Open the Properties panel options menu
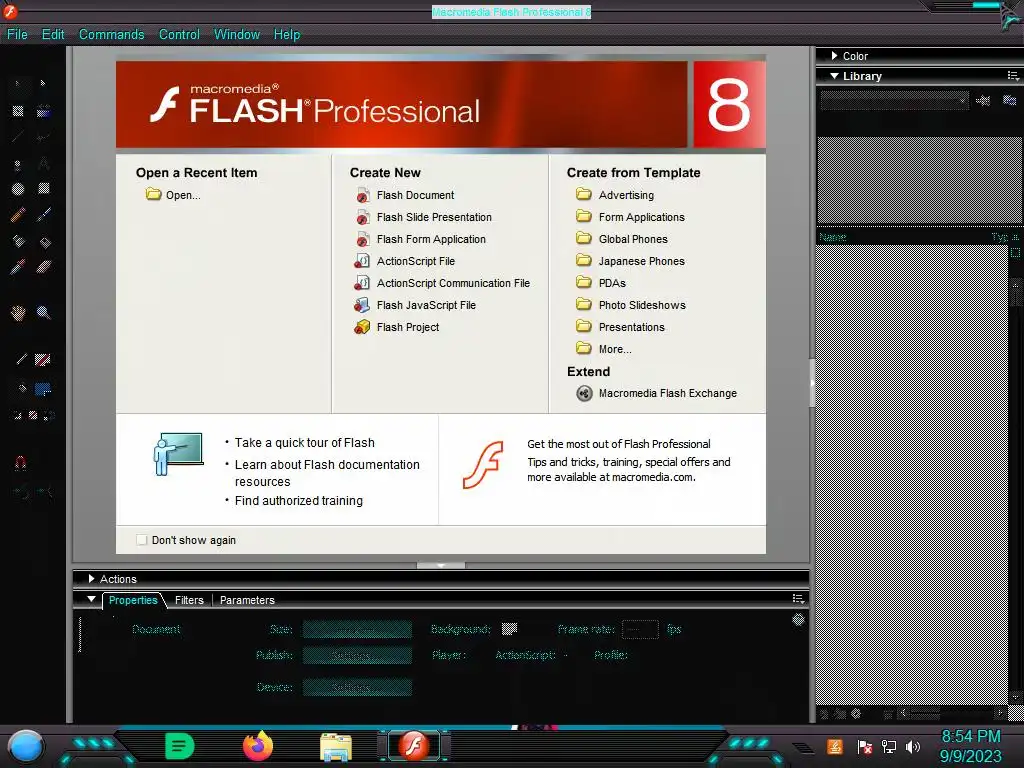Viewport: 1024px width, 768px height. (798, 598)
